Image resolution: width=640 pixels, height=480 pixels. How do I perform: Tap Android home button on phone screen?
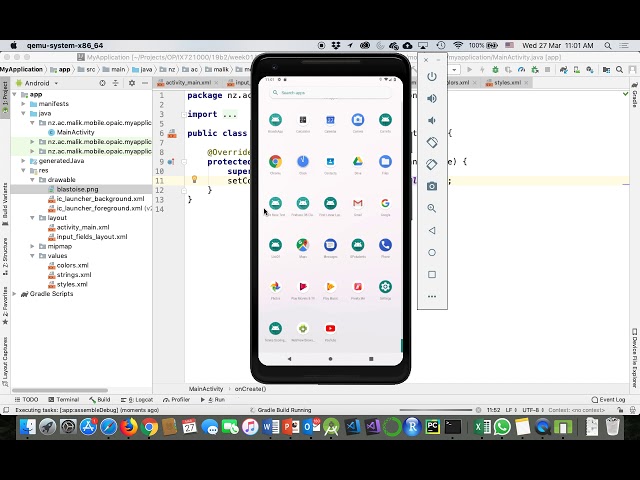point(330,359)
